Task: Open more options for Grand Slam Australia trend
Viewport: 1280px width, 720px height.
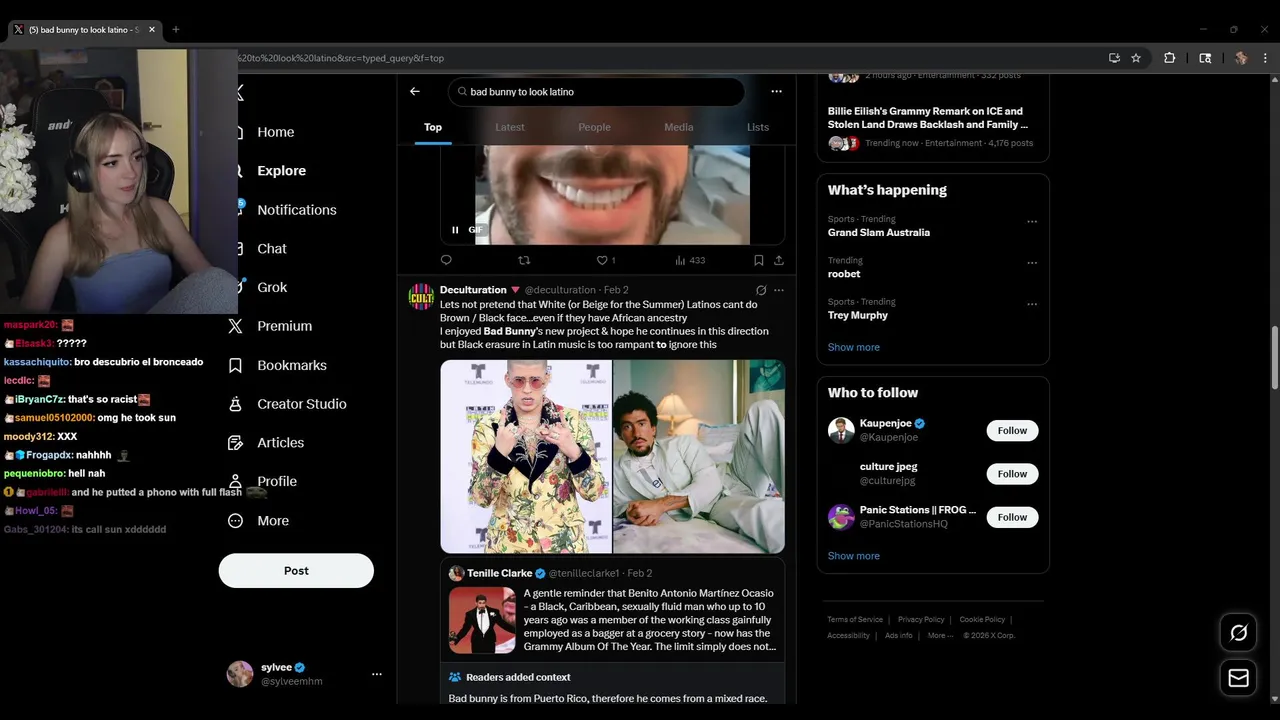Action: tap(1032, 222)
